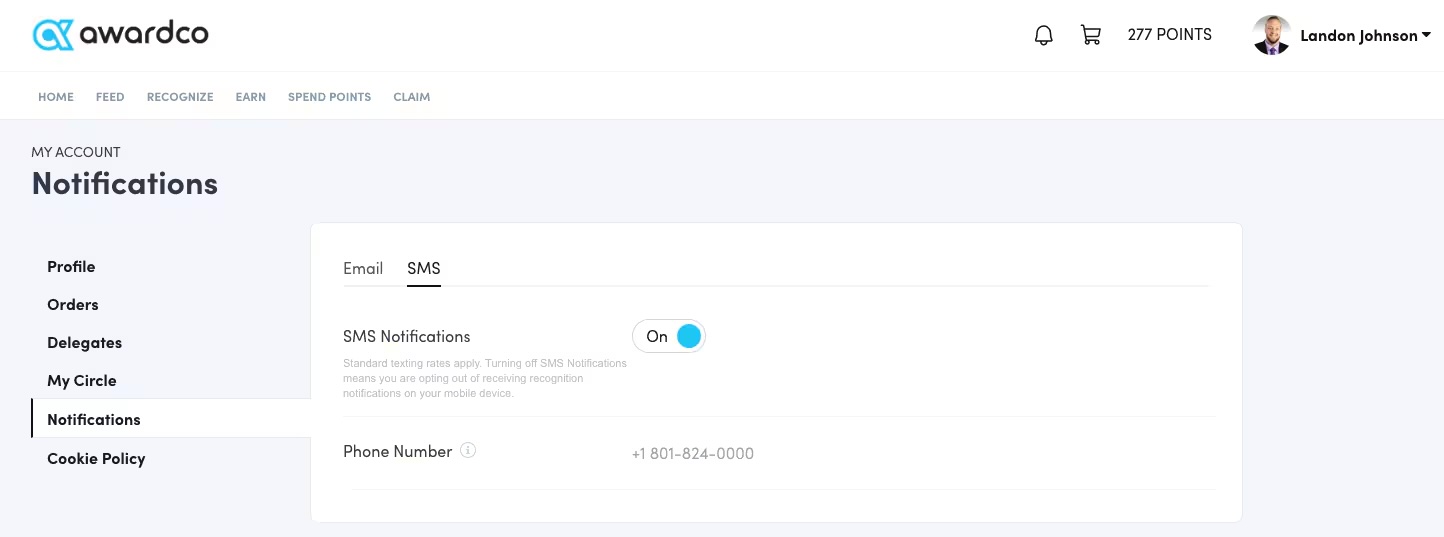Expand the Landon Johnson account dropdown
The height and width of the screenshot is (537, 1444).
point(1425,35)
